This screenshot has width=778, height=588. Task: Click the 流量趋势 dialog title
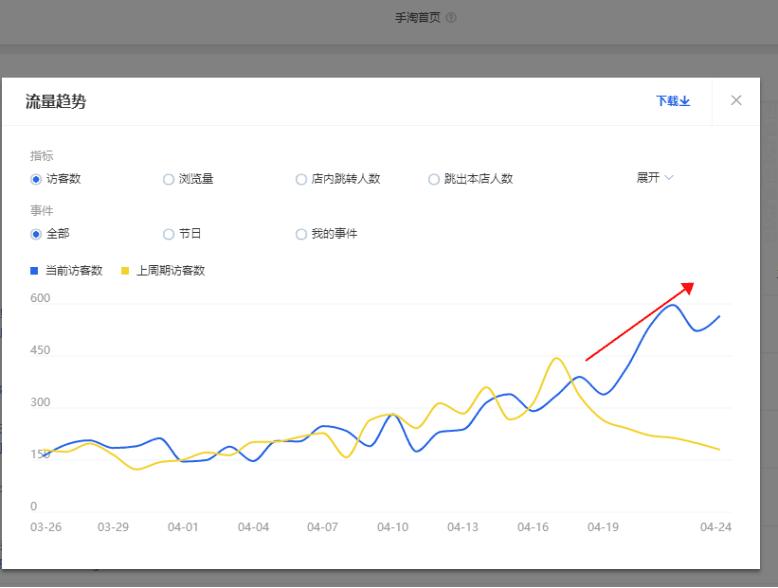coord(56,102)
